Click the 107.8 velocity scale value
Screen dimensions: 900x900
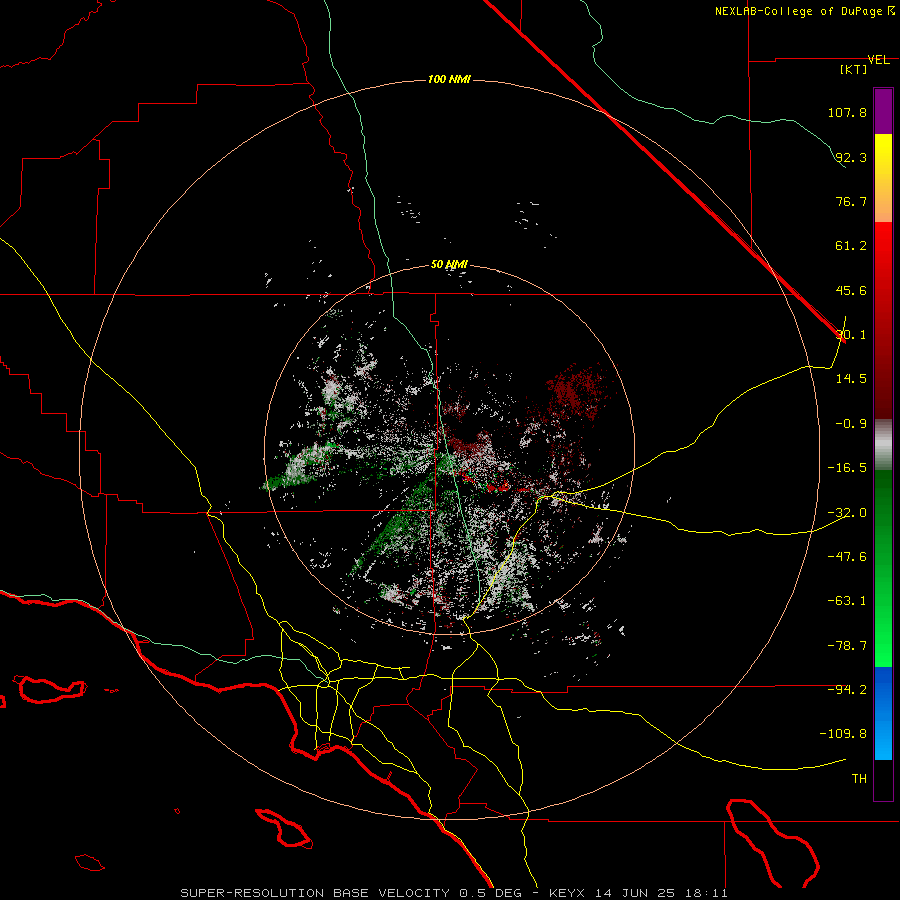click(847, 112)
